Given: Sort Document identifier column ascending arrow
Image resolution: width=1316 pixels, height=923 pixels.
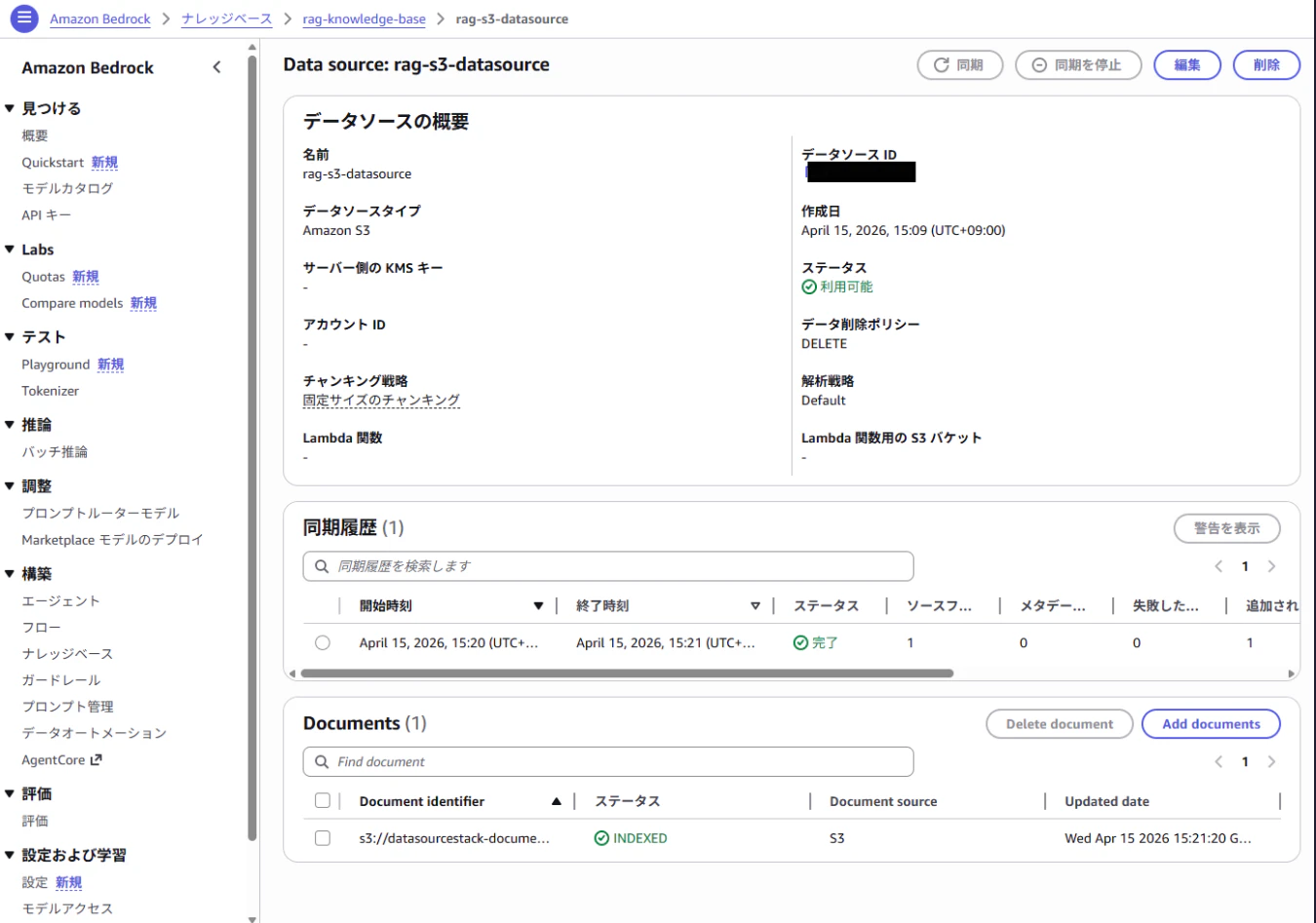Looking at the screenshot, I should tap(556, 801).
